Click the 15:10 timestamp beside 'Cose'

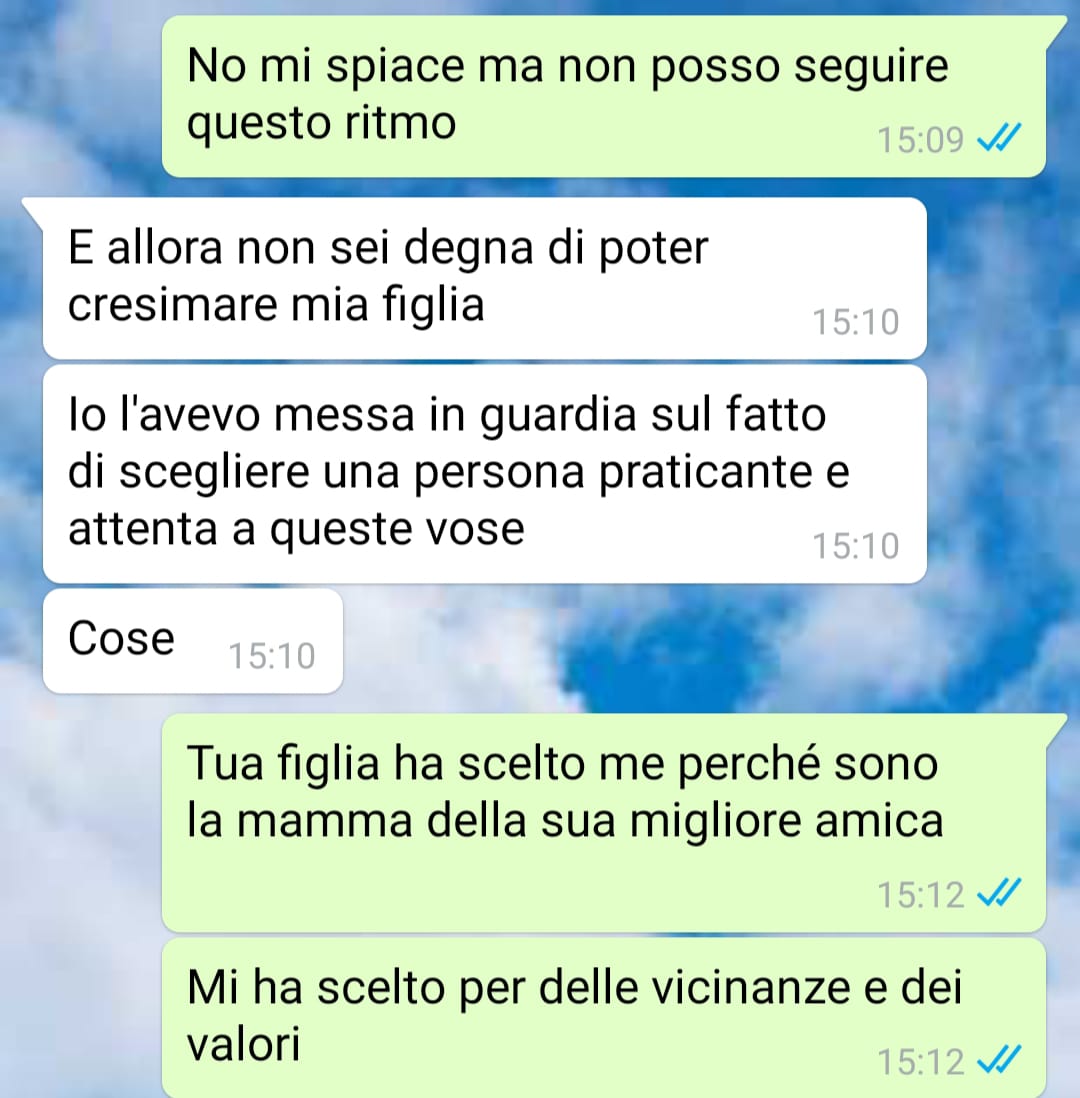tap(272, 656)
